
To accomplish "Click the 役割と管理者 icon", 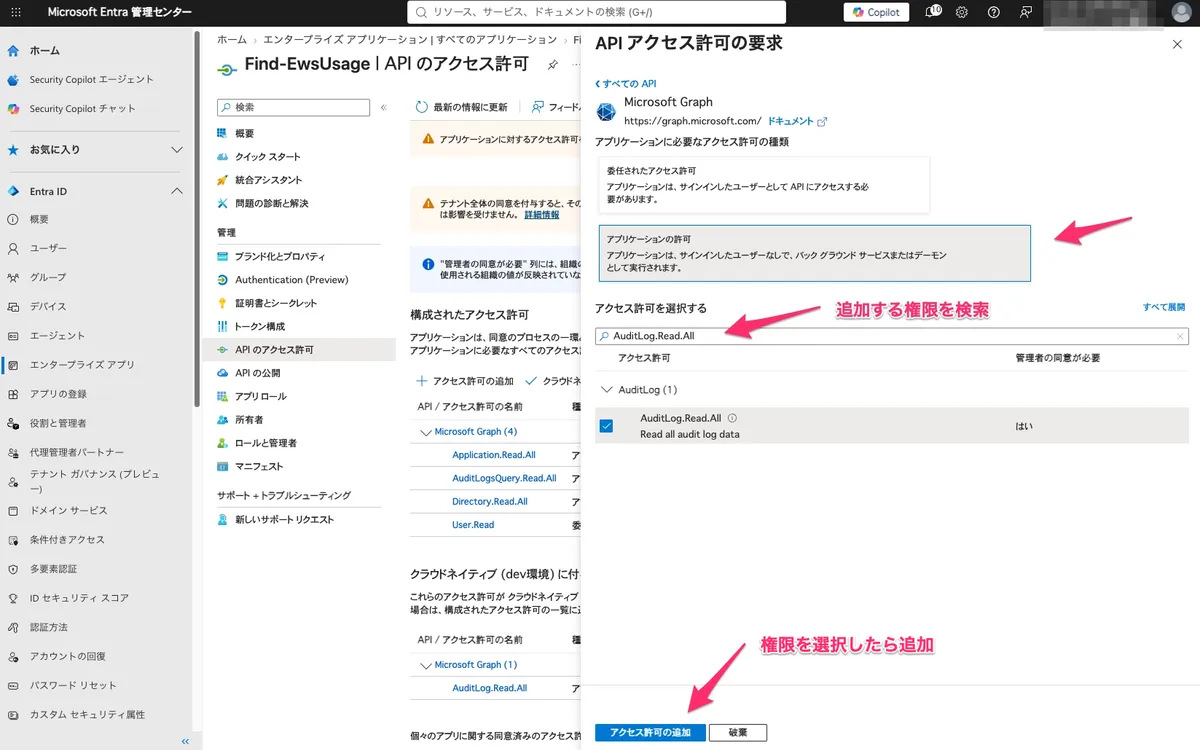I will (13, 423).
